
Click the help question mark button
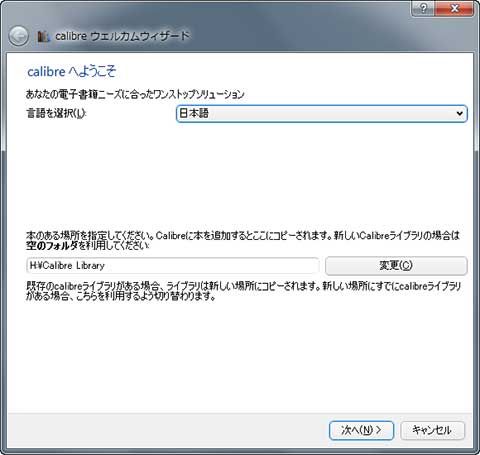pyautogui.click(x=423, y=8)
